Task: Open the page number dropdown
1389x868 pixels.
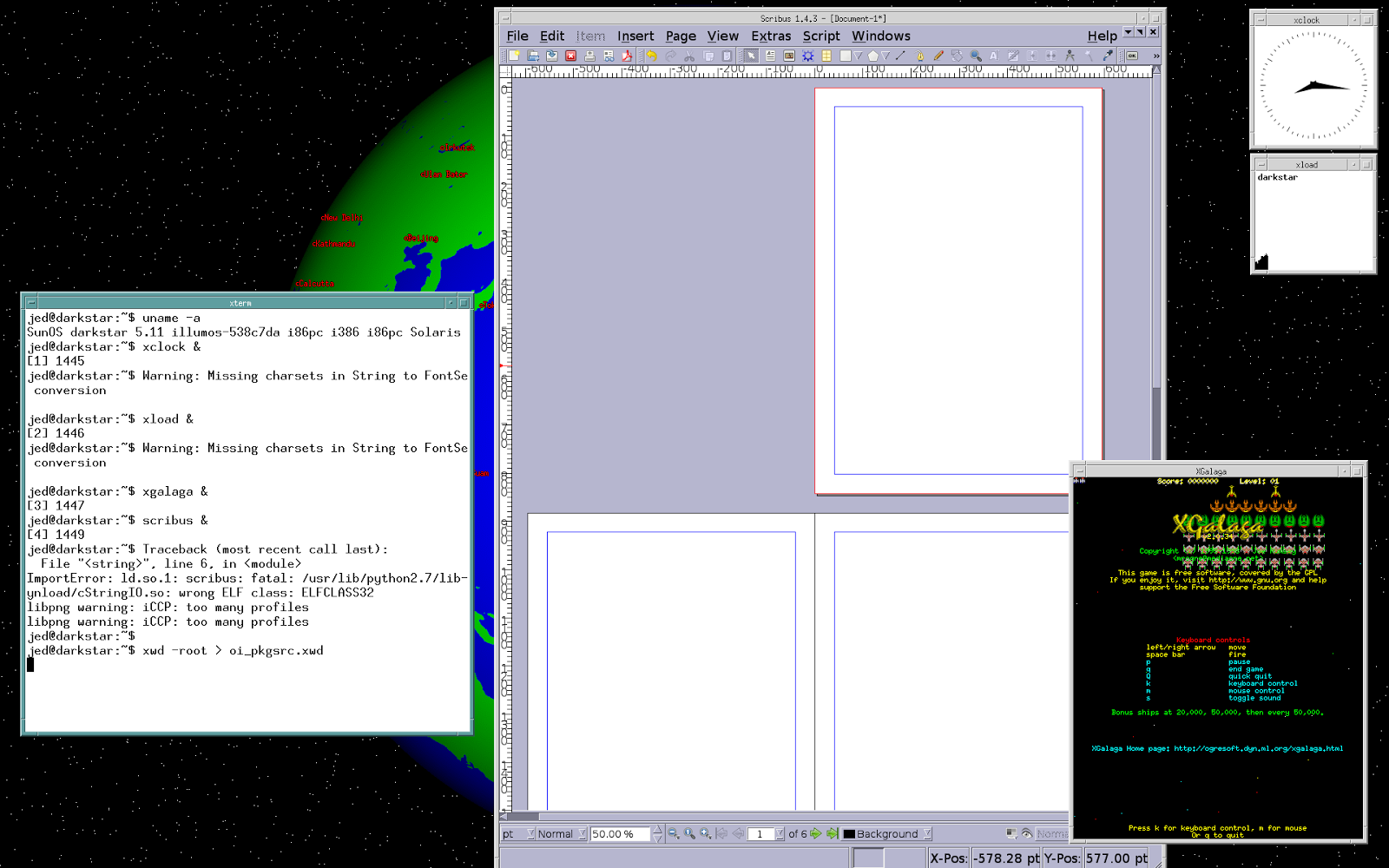Action: pos(780,834)
